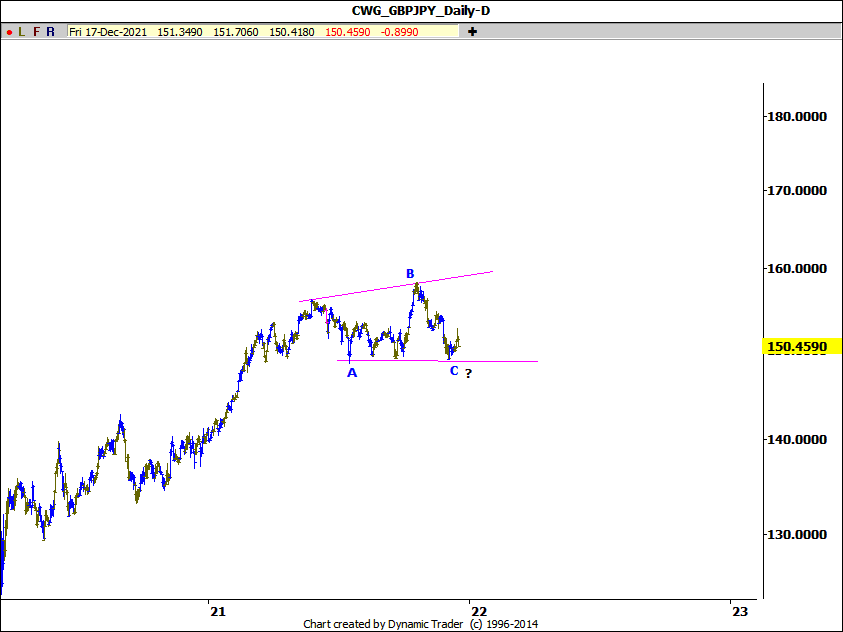Toggle the F button in the chart toolbar
The width and height of the screenshot is (843, 632).
[x=37, y=32]
